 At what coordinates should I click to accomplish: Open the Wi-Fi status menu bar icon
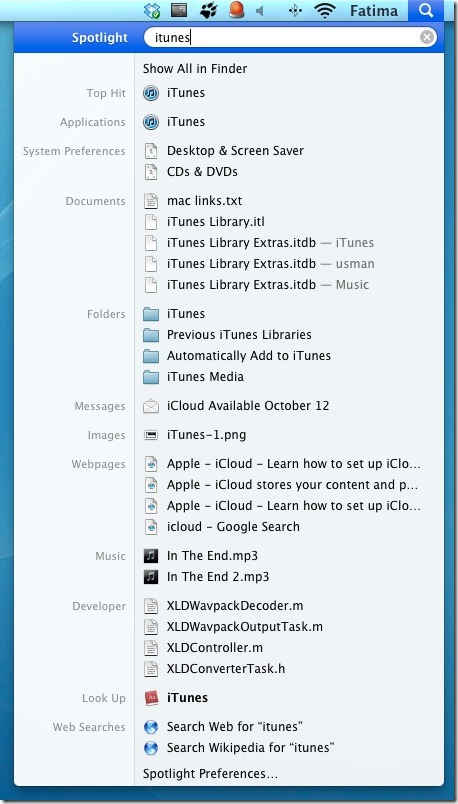coord(325,10)
